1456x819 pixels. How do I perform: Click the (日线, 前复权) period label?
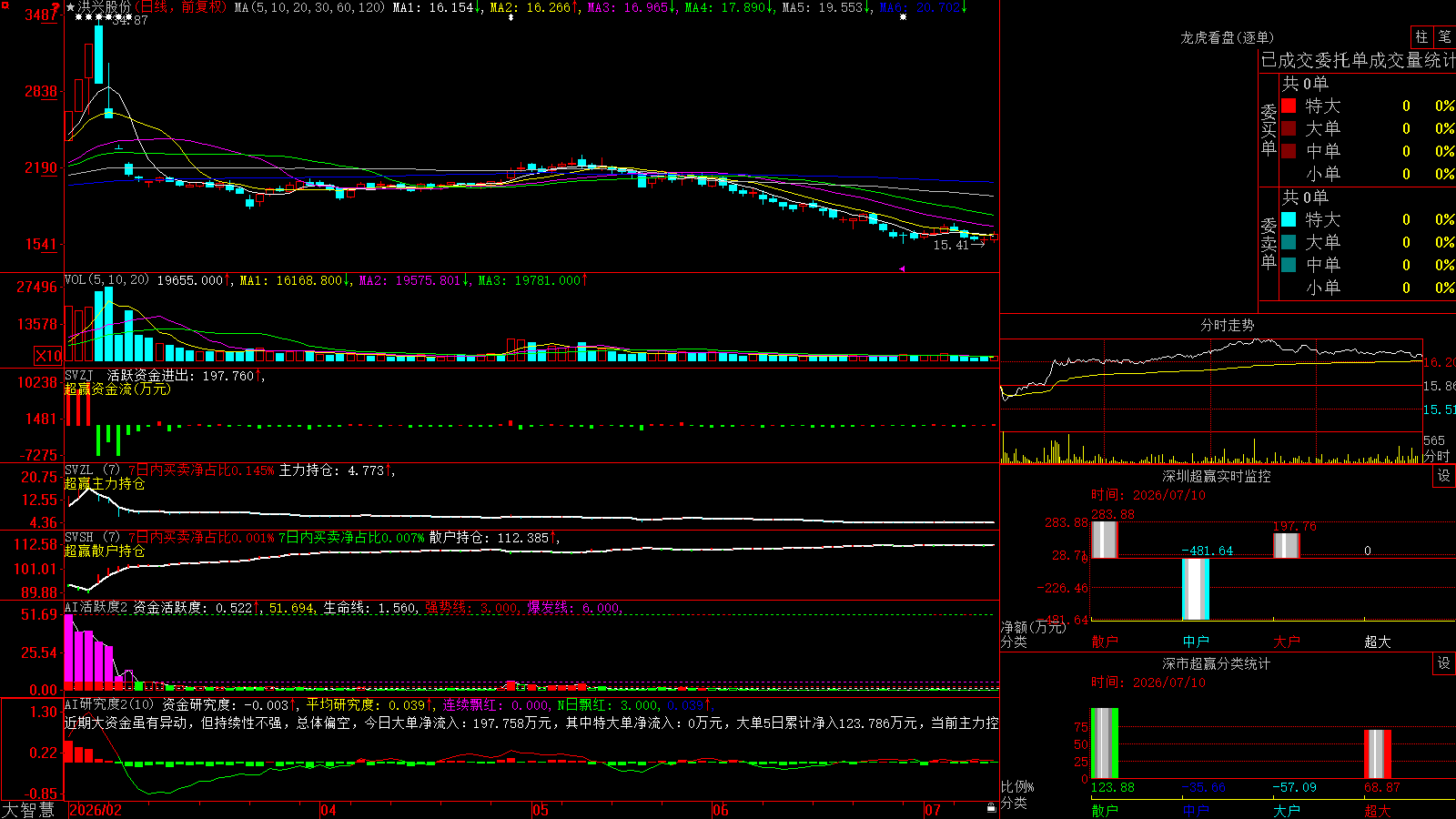coord(182,7)
